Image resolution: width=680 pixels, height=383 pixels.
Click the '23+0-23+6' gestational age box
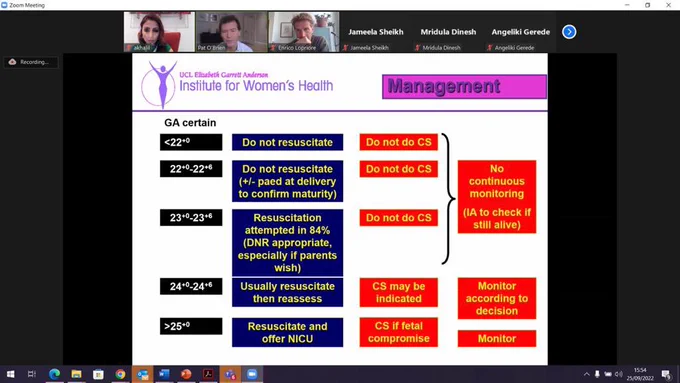[191, 217]
